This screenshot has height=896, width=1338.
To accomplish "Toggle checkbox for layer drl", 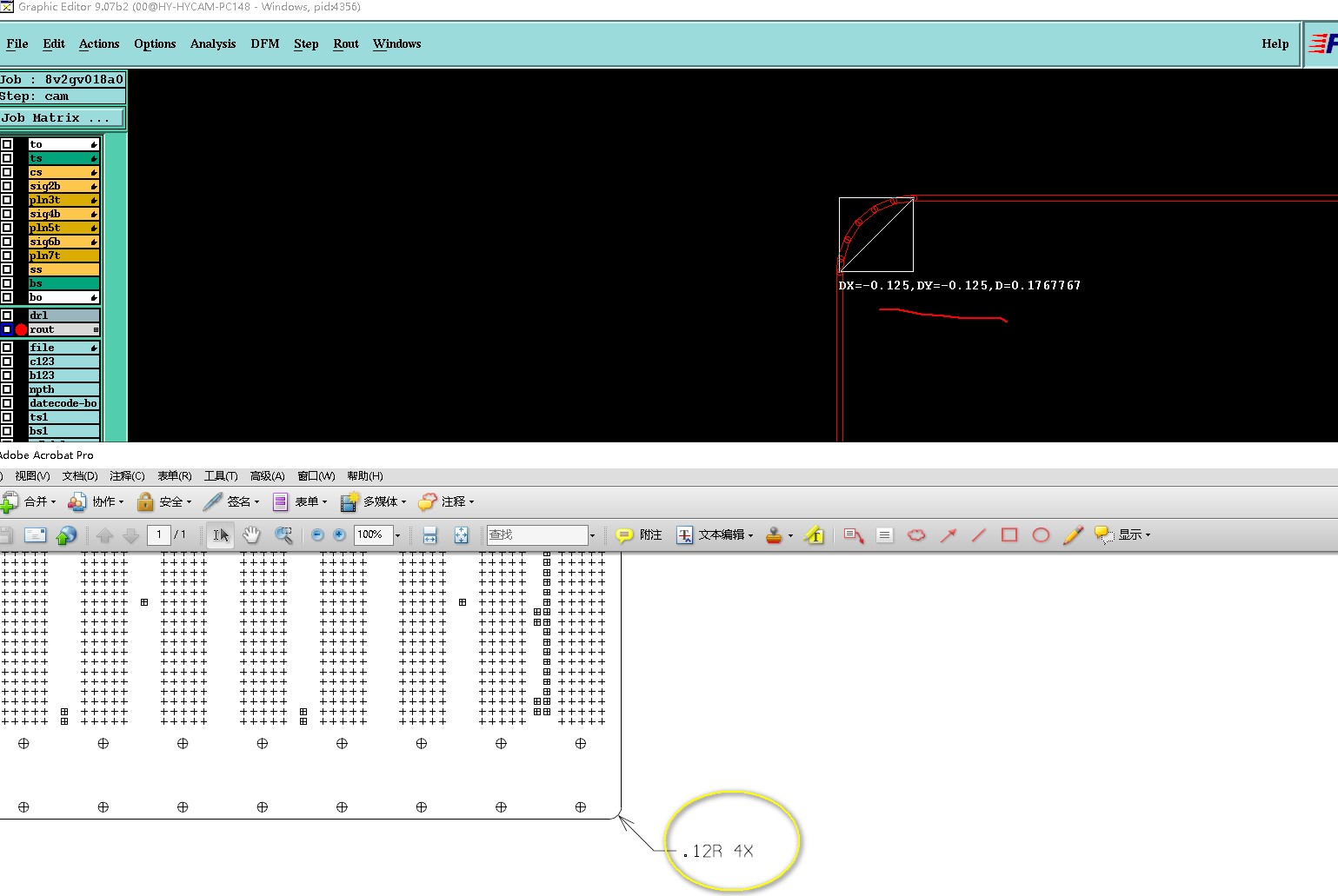I will [7, 315].
